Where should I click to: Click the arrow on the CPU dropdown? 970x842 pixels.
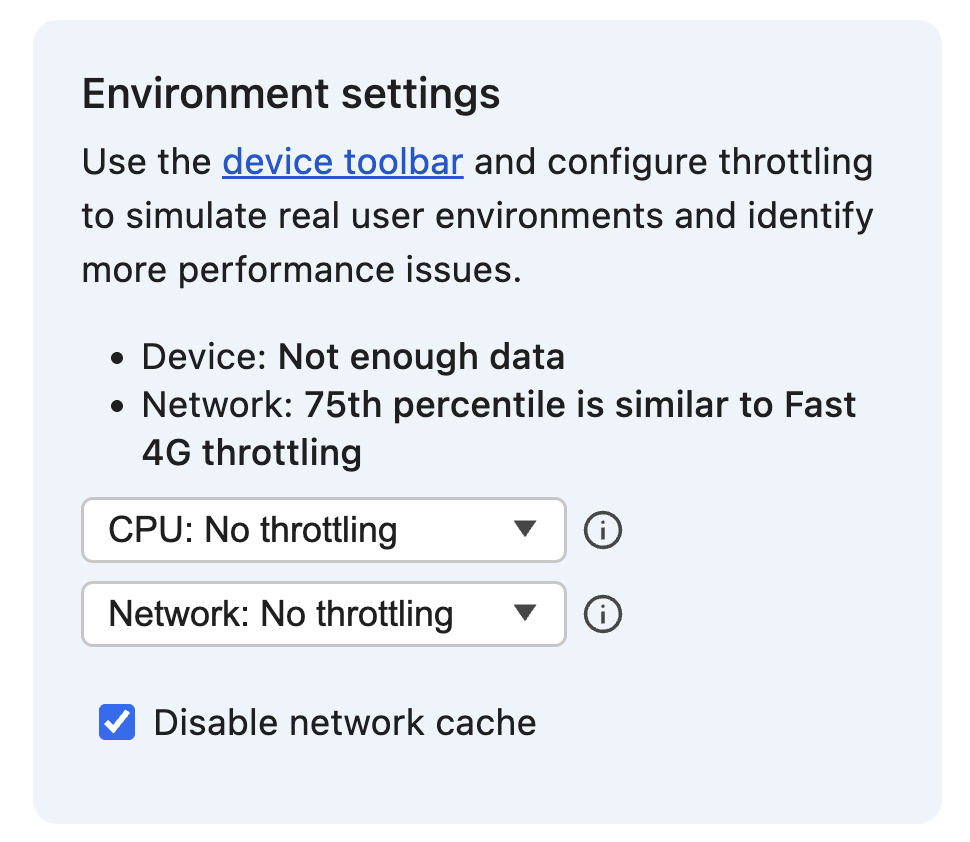pos(526,530)
